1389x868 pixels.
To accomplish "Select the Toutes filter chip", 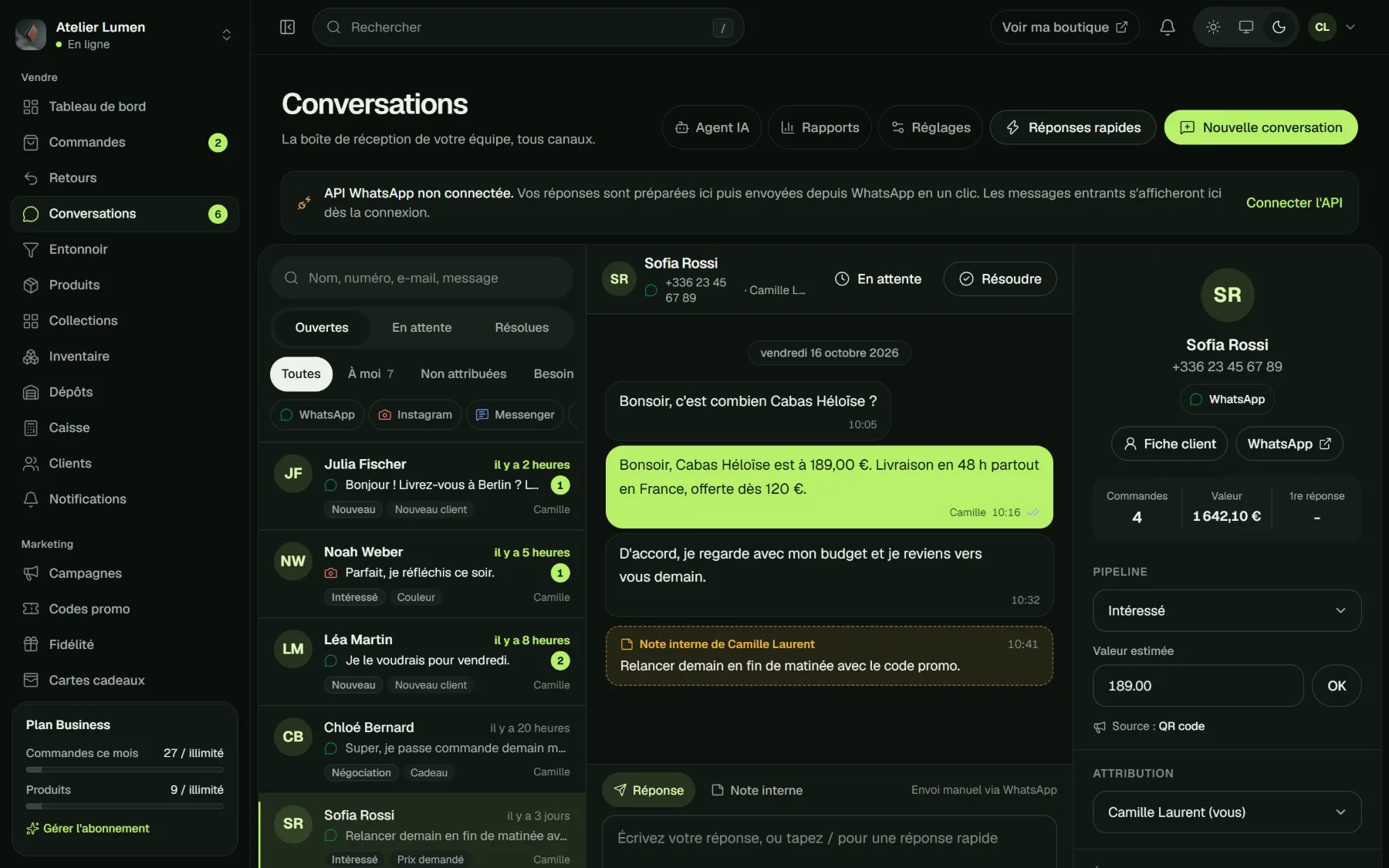I will (x=301, y=374).
